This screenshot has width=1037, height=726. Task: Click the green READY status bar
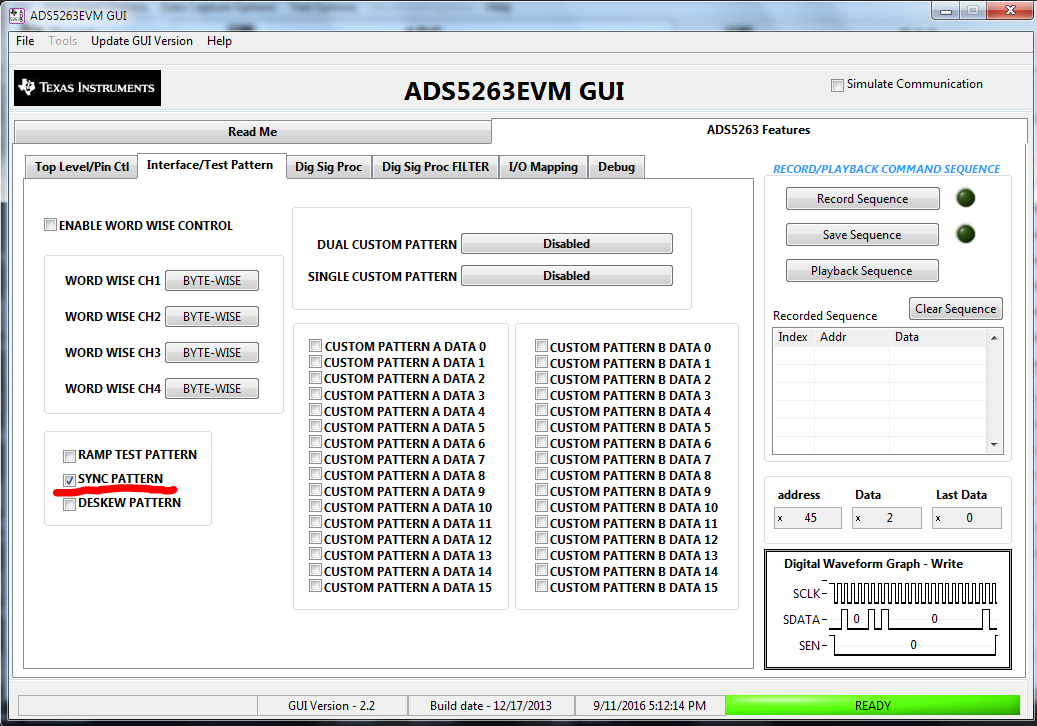[x=872, y=706]
